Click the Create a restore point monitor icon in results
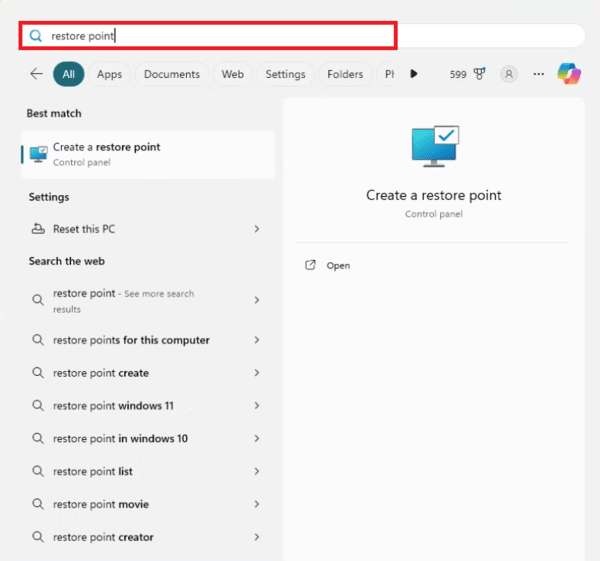 point(39,154)
